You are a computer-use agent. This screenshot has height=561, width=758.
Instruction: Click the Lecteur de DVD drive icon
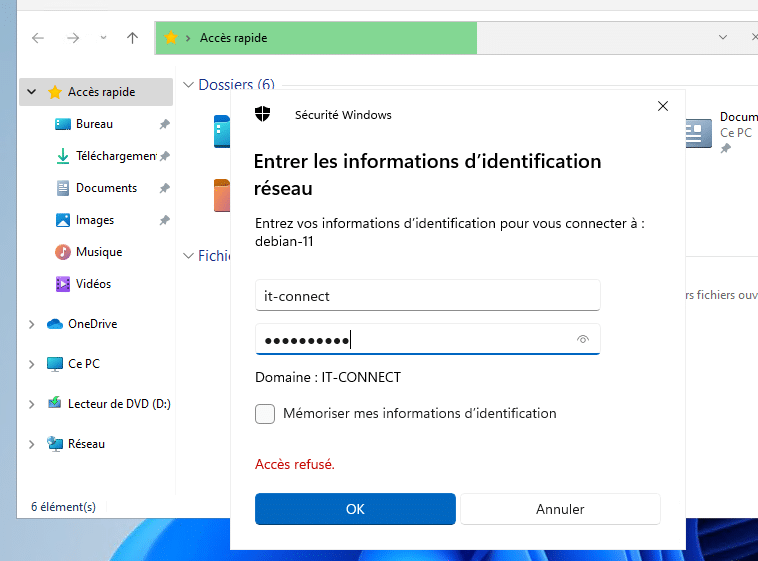pos(55,404)
